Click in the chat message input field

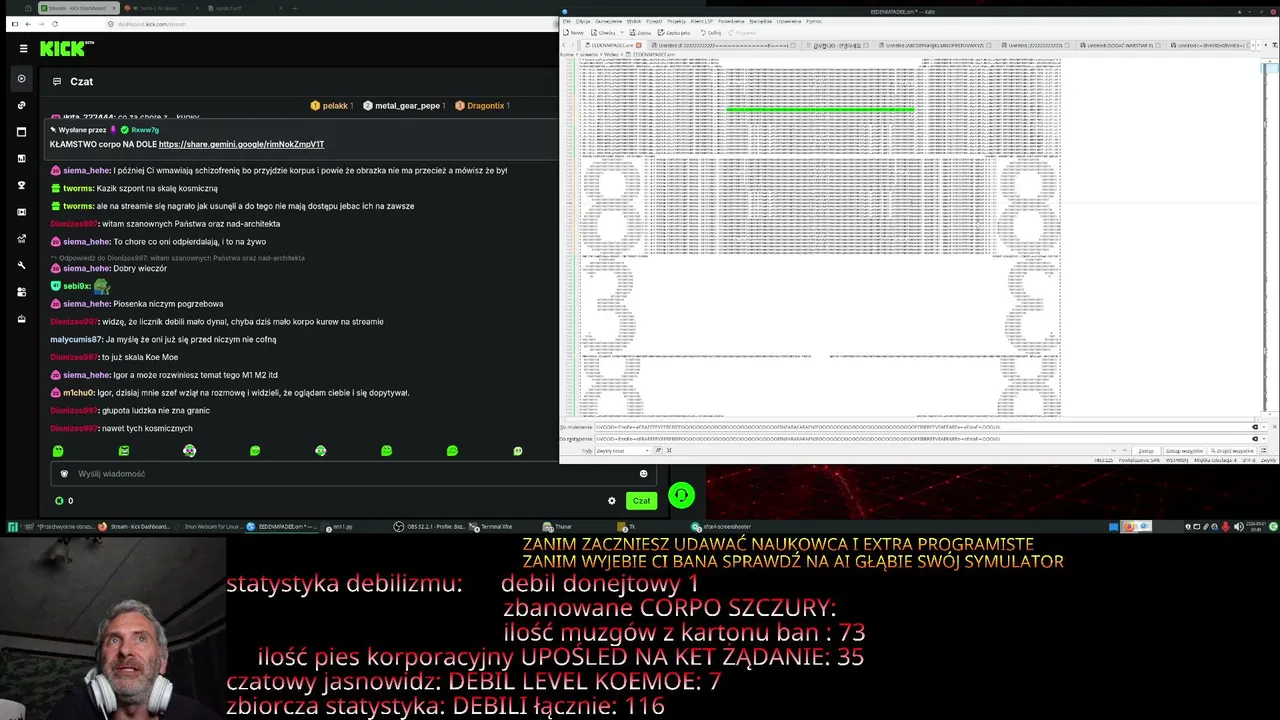click(350, 474)
